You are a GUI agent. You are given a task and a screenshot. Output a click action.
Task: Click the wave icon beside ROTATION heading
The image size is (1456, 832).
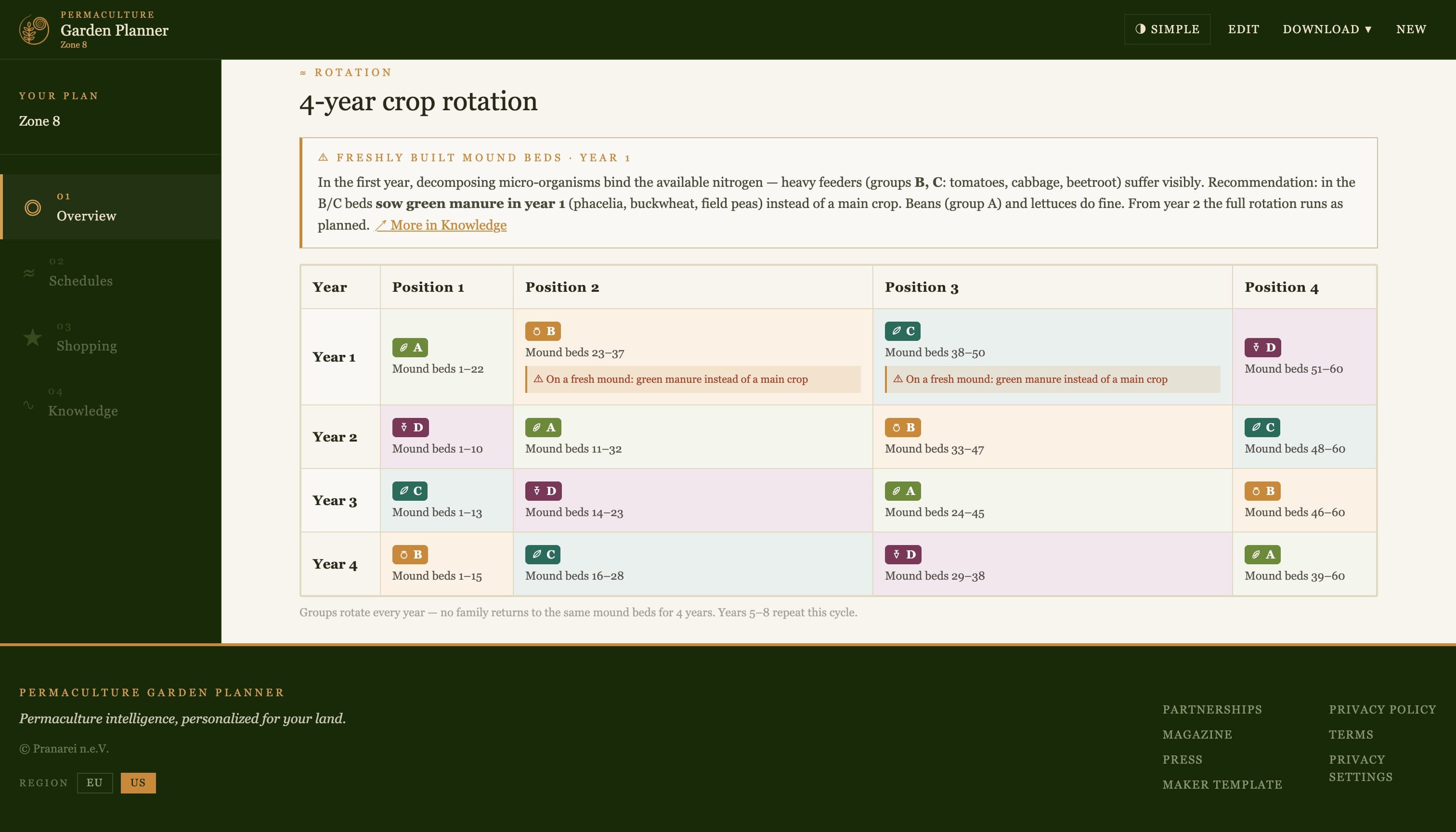point(303,73)
